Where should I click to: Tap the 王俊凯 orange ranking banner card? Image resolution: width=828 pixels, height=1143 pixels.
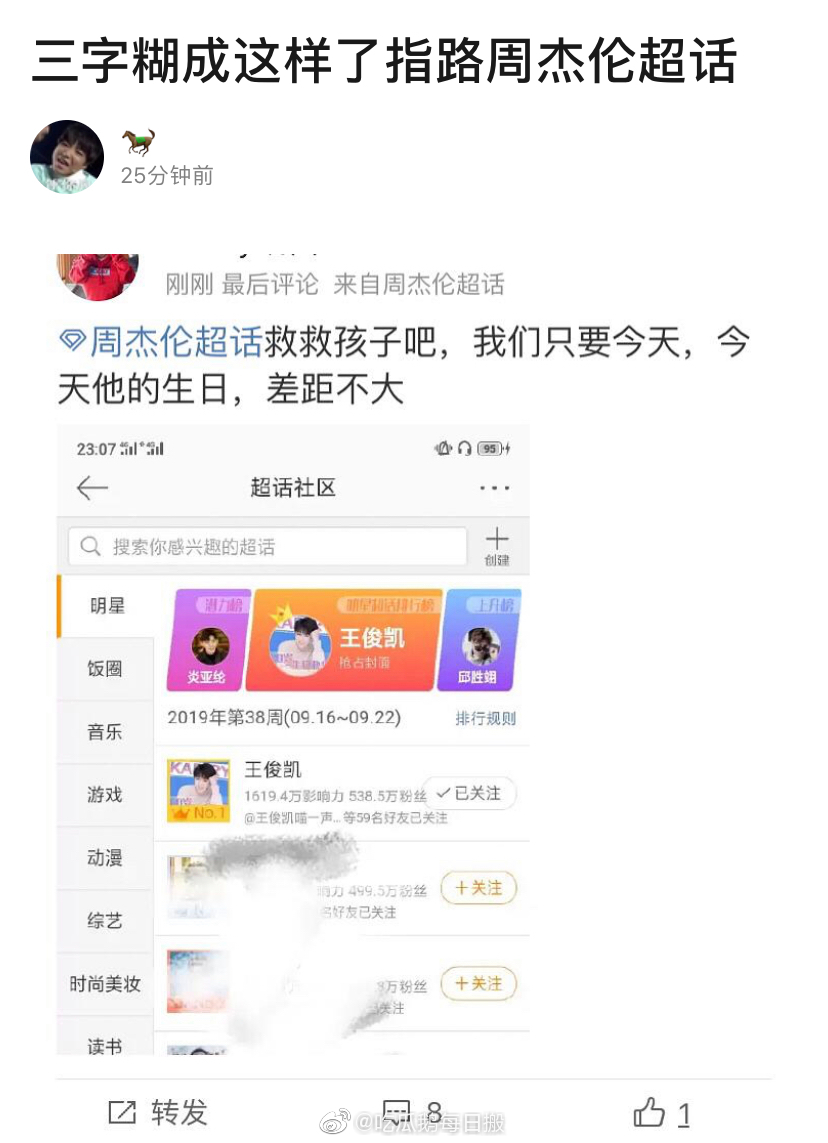[343, 640]
